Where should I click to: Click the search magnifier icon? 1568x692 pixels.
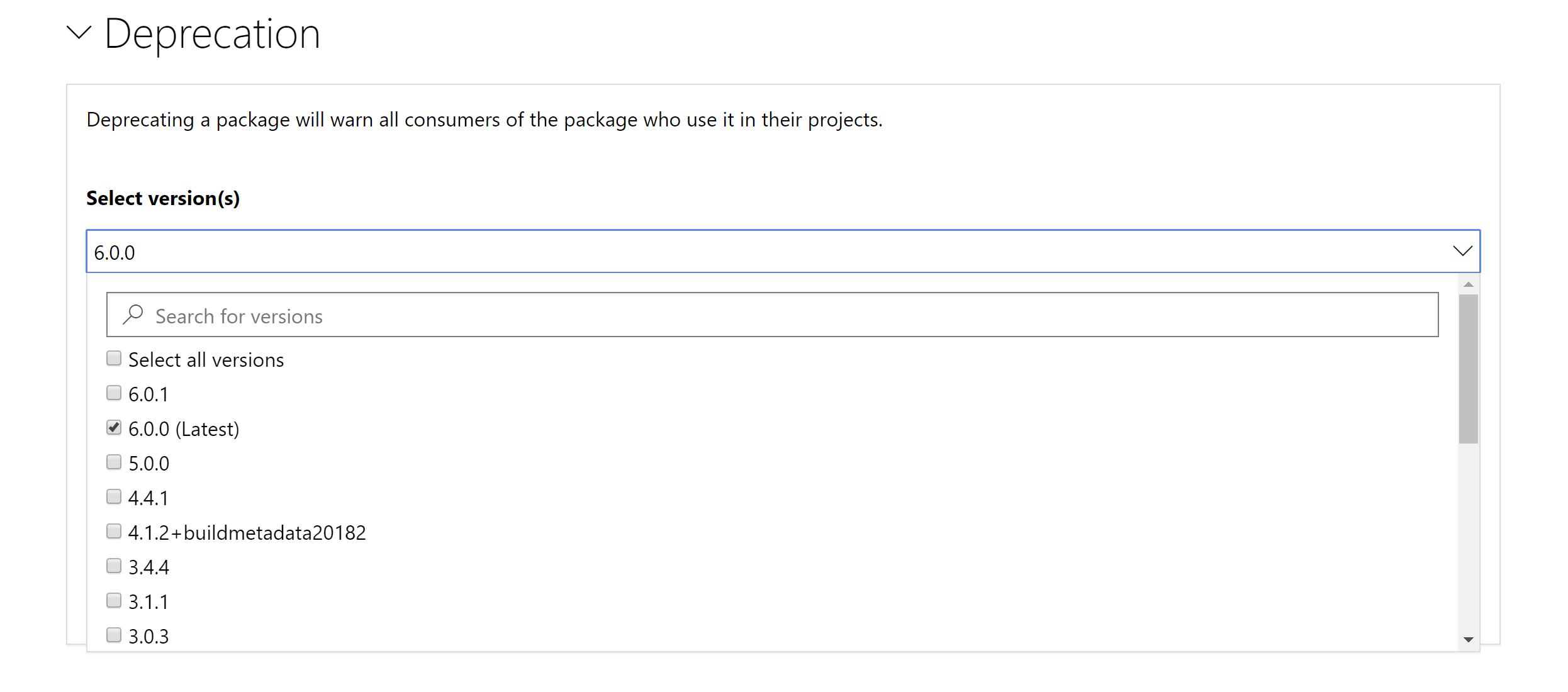[133, 315]
